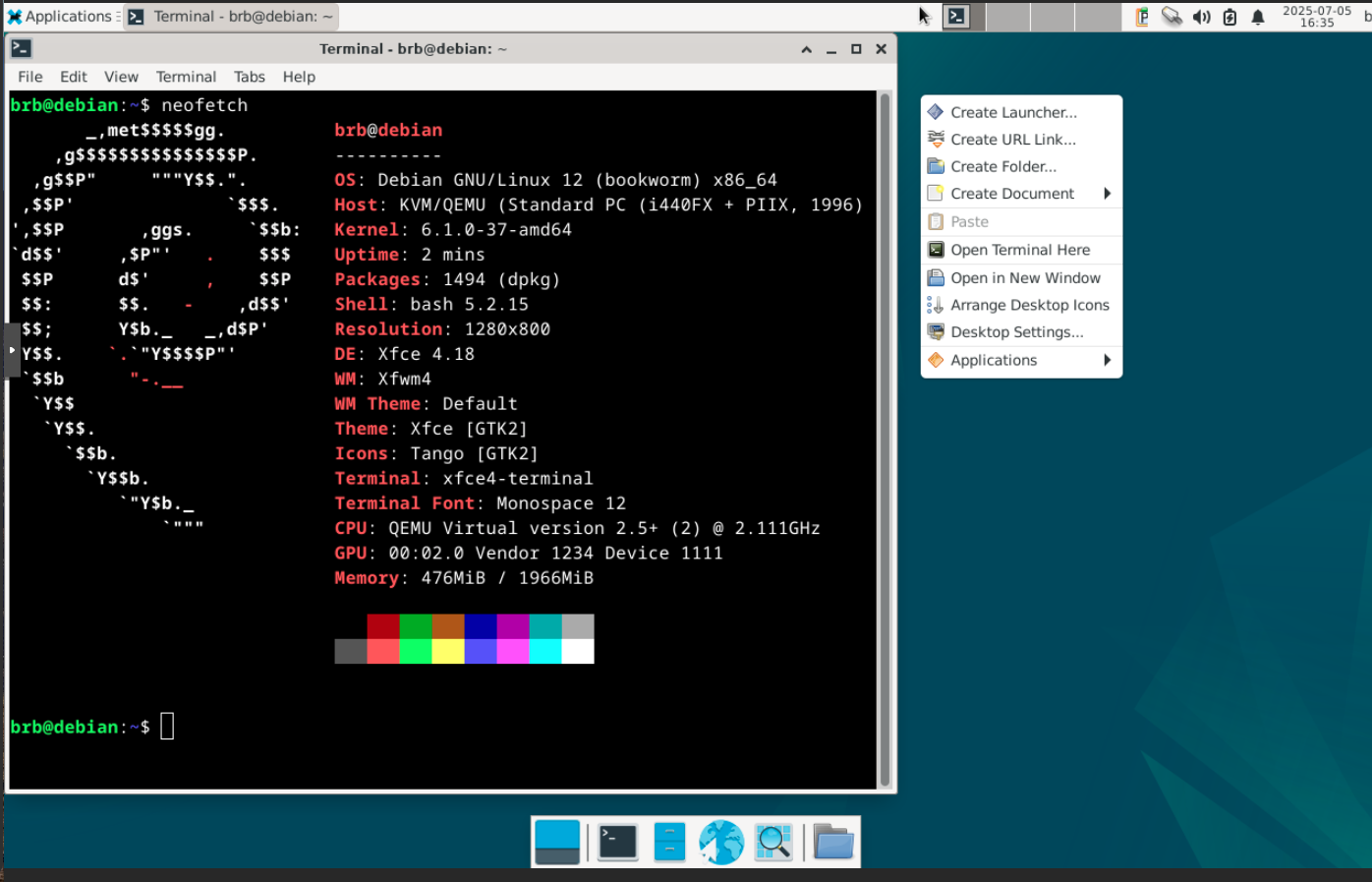Click the power manager battery icon
This screenshot has height=882, width=1372.
1229,17
